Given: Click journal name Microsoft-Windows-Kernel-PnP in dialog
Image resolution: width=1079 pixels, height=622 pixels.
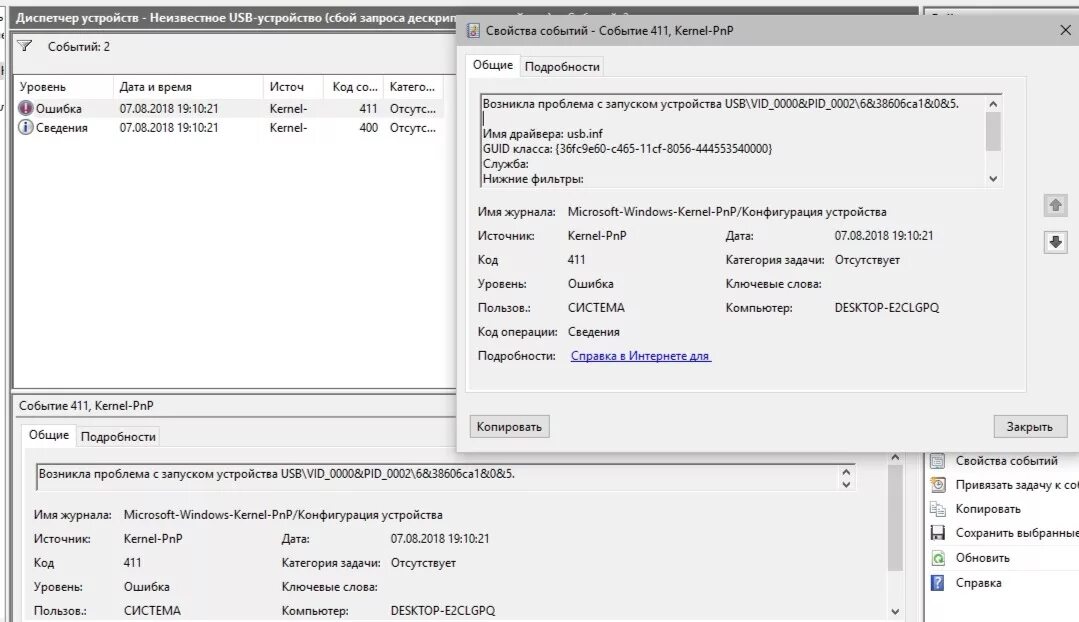Looking at the screenshot, I should [x=727, y=212].
